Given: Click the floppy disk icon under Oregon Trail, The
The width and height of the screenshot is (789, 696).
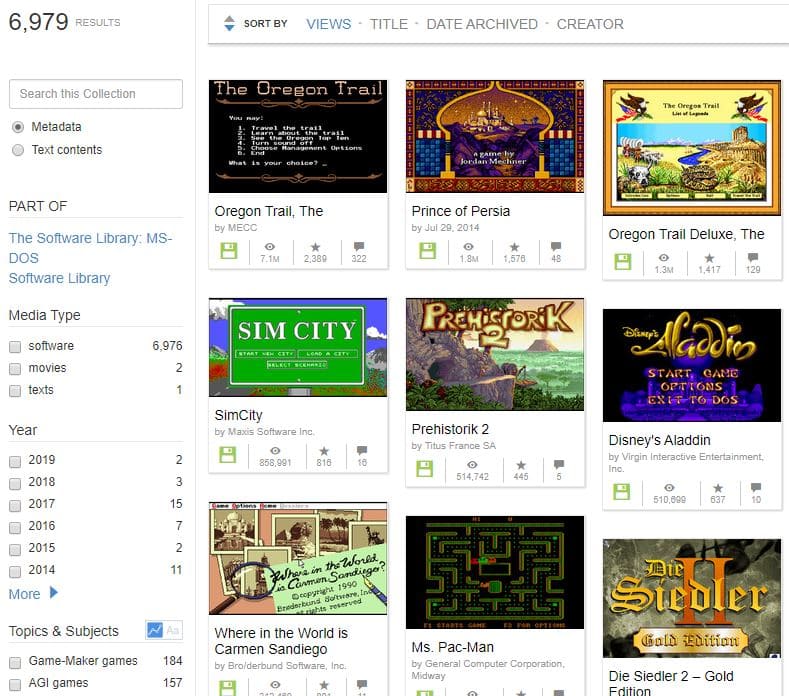Looking at the screenshot, I should click(x=229, y=251).
